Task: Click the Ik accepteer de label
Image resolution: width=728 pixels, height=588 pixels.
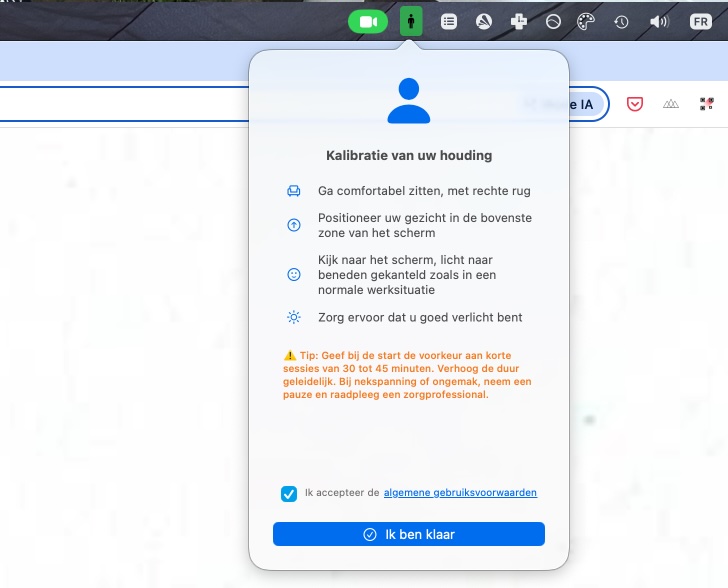Action: pos(342,492)
